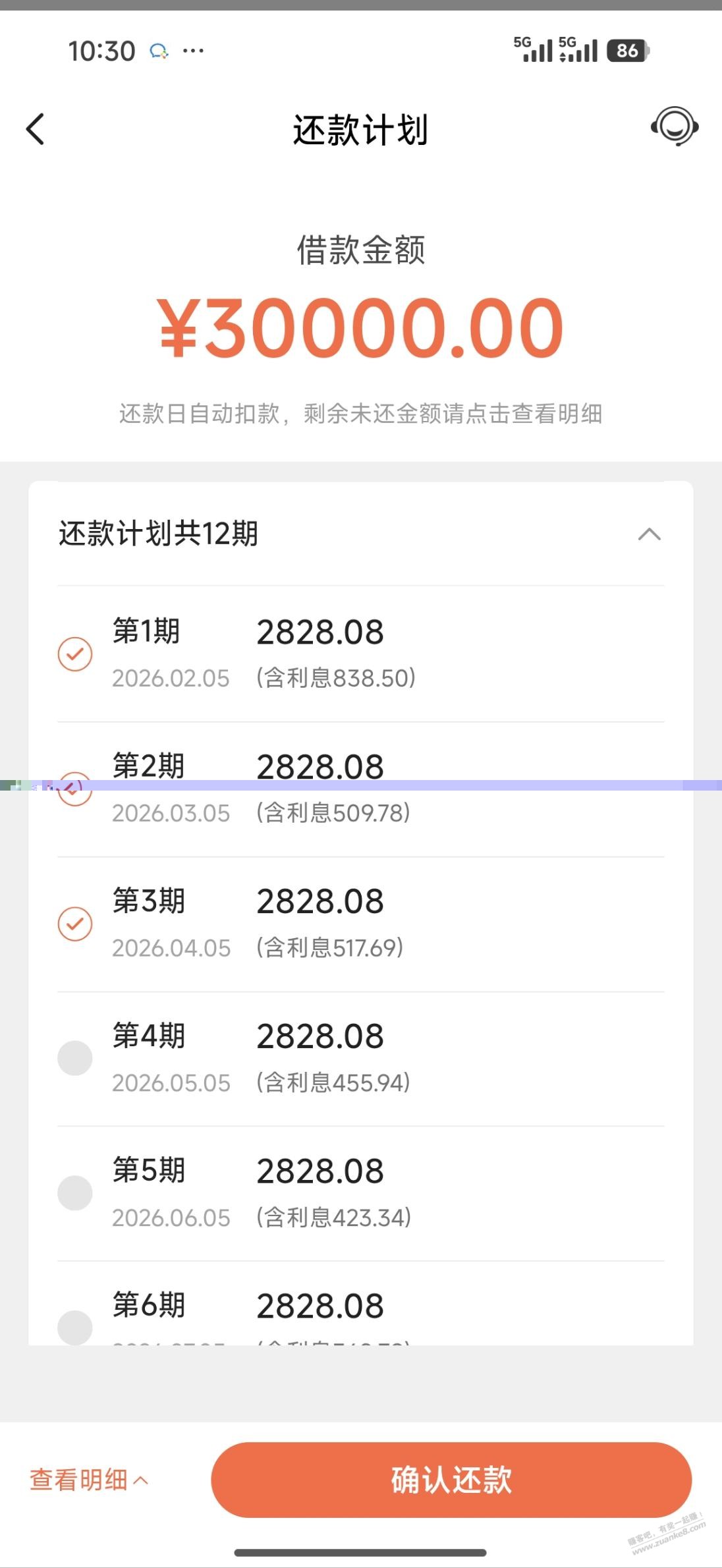722x1568 pixels.
Task: Expand 查看明细 details panel
Action: [x=89, y=1480]
